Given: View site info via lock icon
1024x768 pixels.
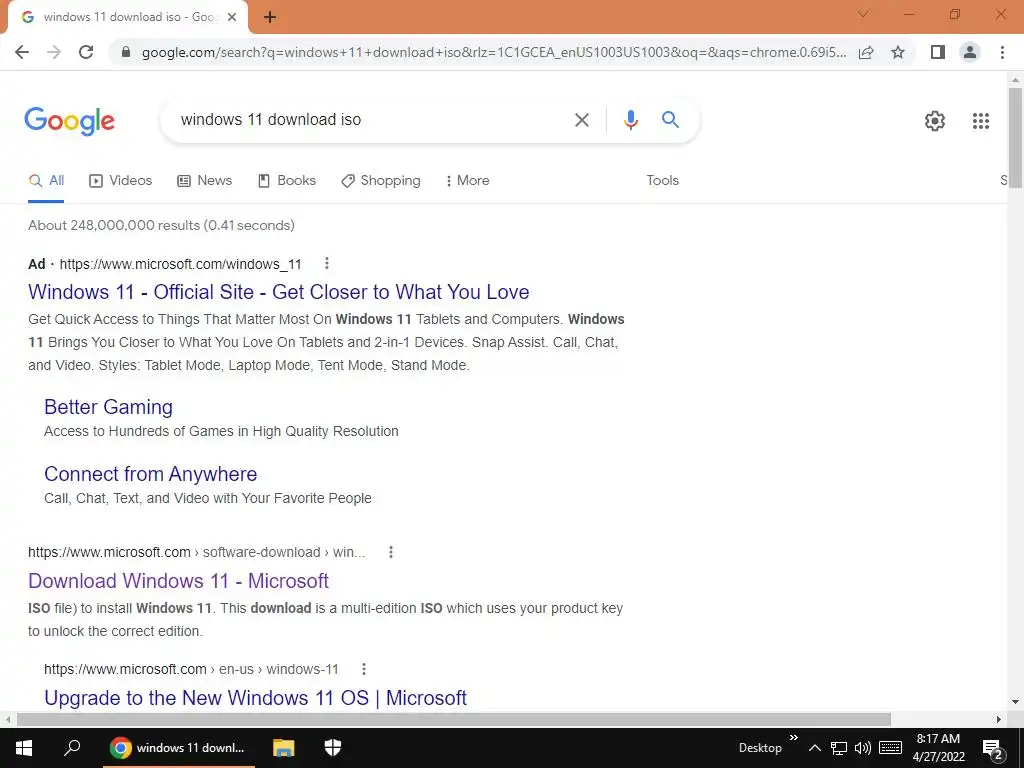Looking at the screenshot, I should [x=127, y=52].
